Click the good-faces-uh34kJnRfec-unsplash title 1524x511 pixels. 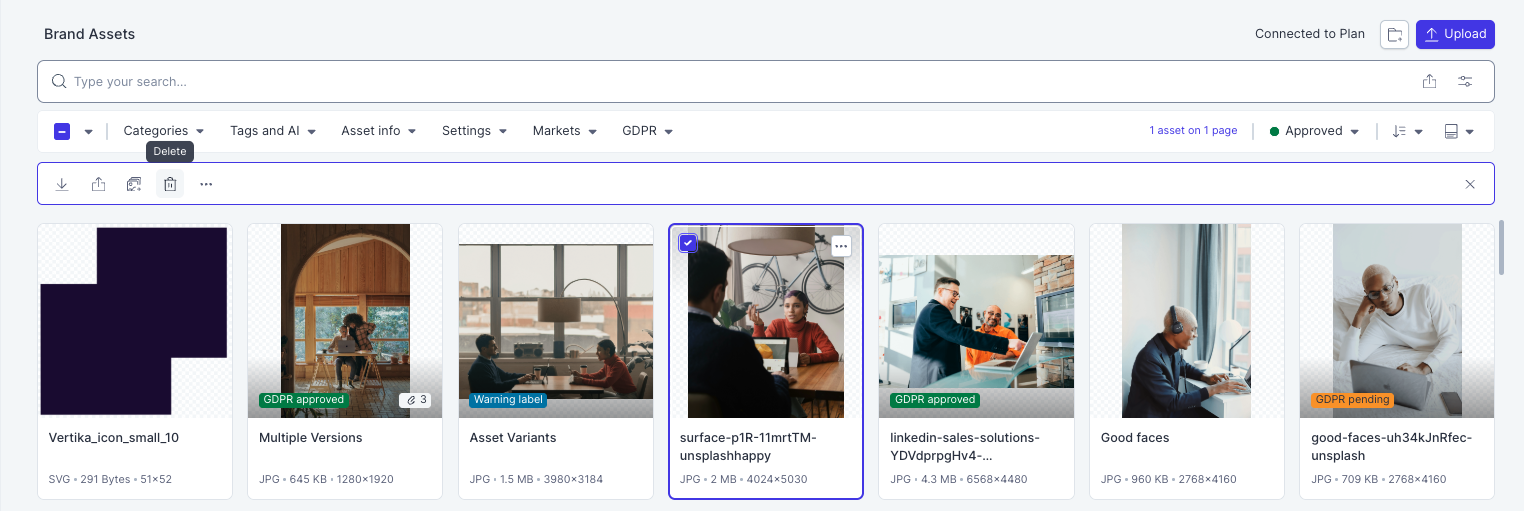click(x=1392, y=447)
